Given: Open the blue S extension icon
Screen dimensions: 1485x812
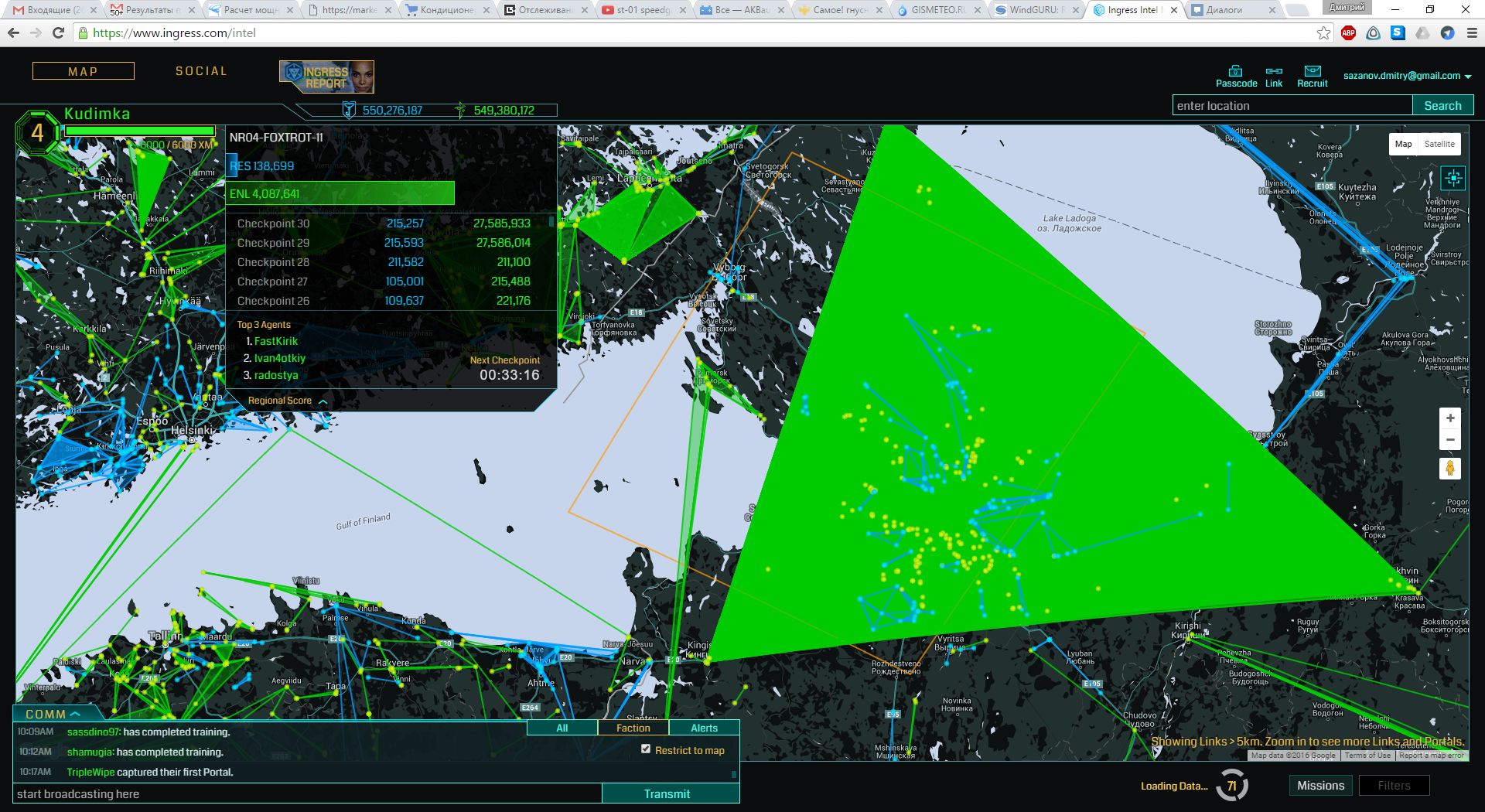Looking at the screenshot, I should (x=1398, y=32).
